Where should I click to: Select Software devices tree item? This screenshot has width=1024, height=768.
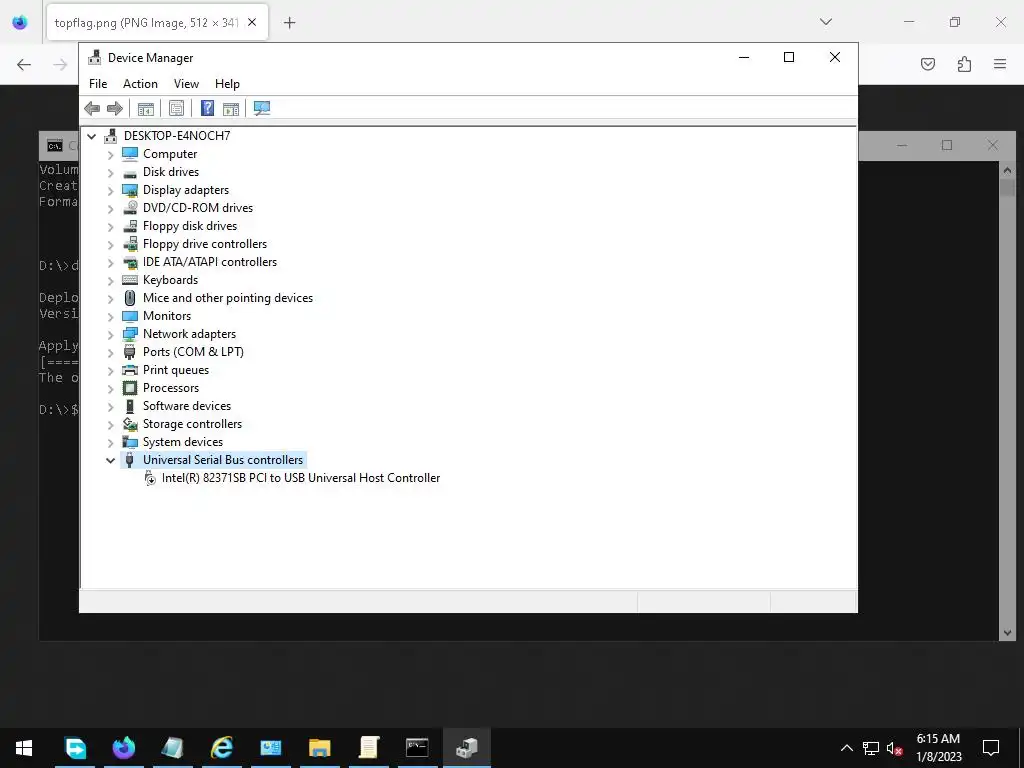tap(187, 406)
